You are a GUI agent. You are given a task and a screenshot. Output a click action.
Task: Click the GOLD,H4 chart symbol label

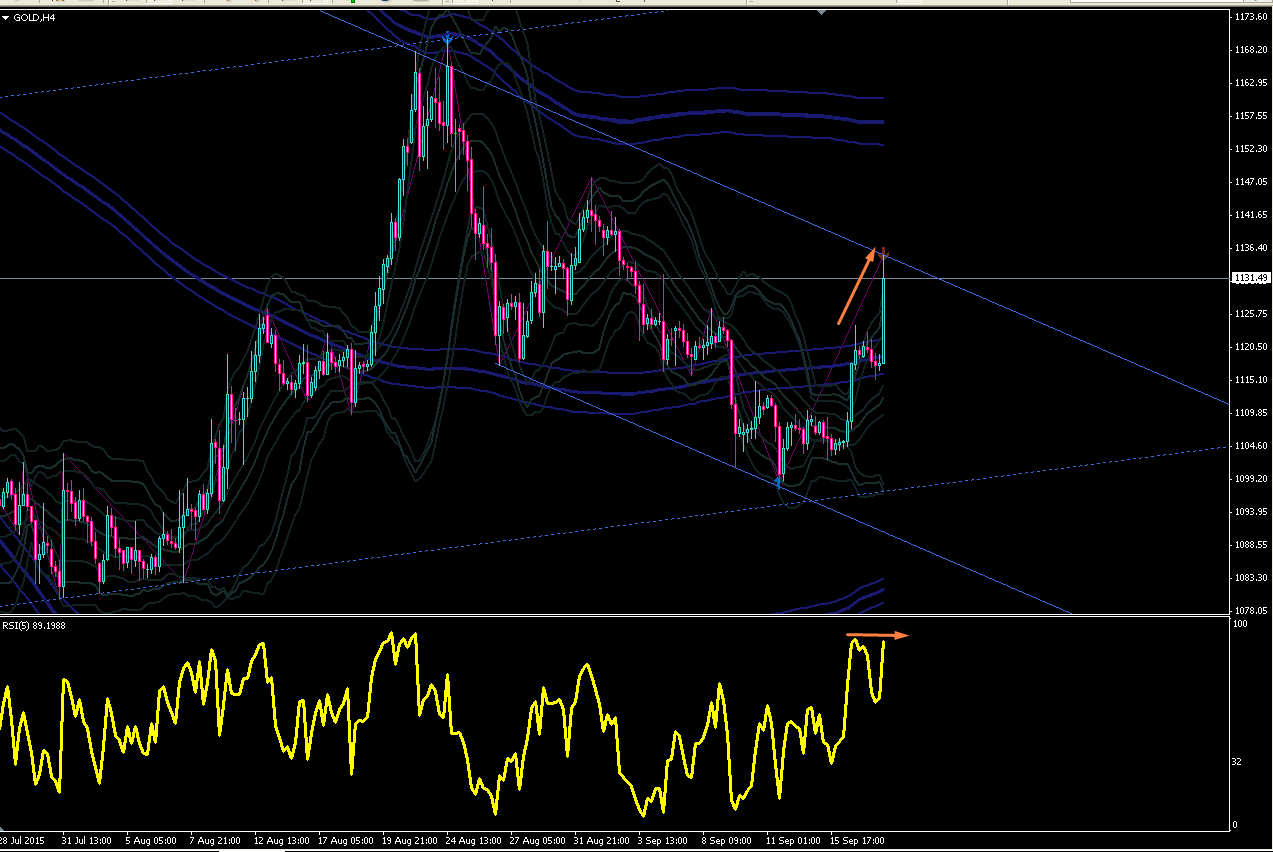[x=32, y=17]
